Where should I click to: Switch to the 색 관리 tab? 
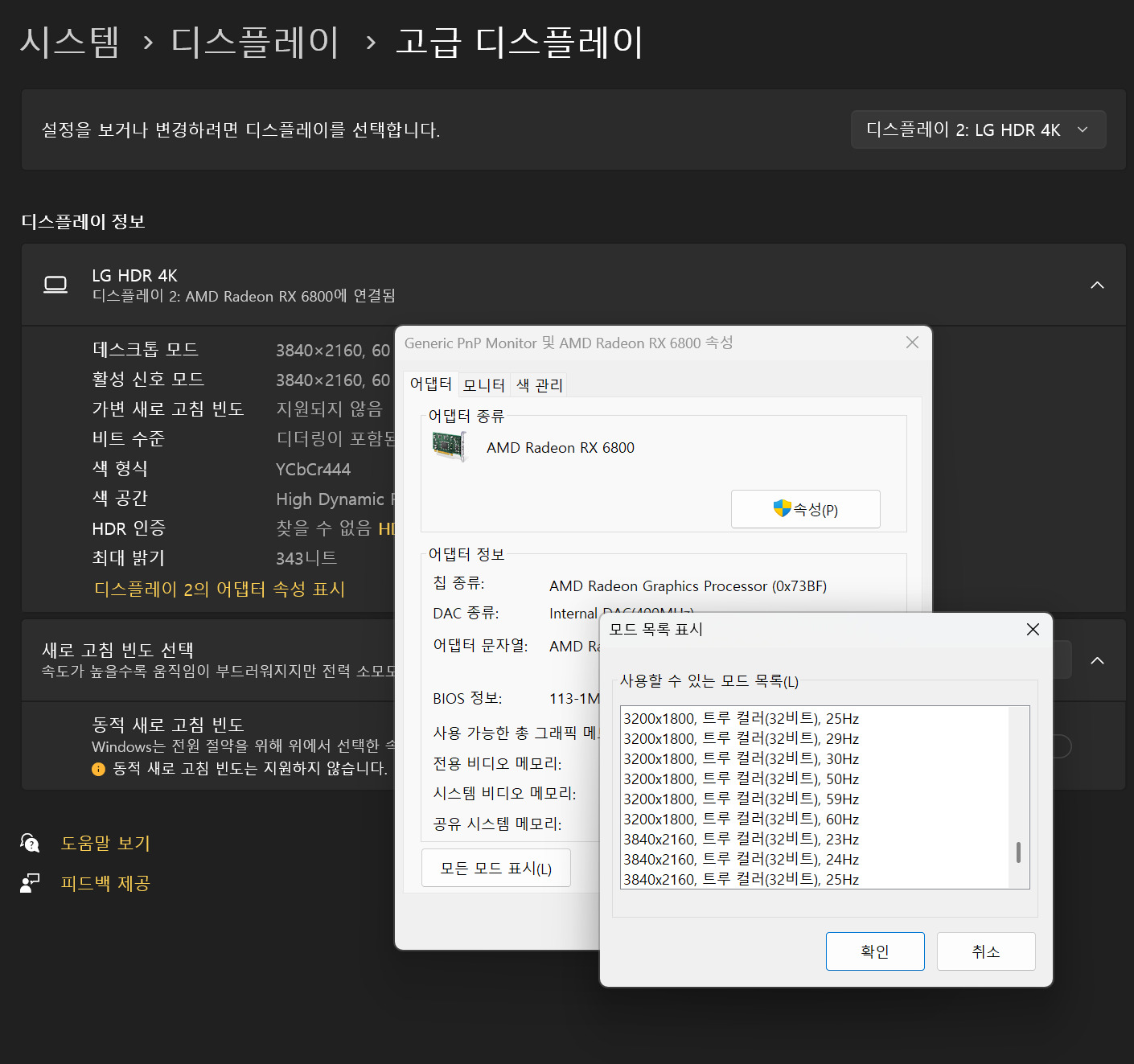coord(540,385)
